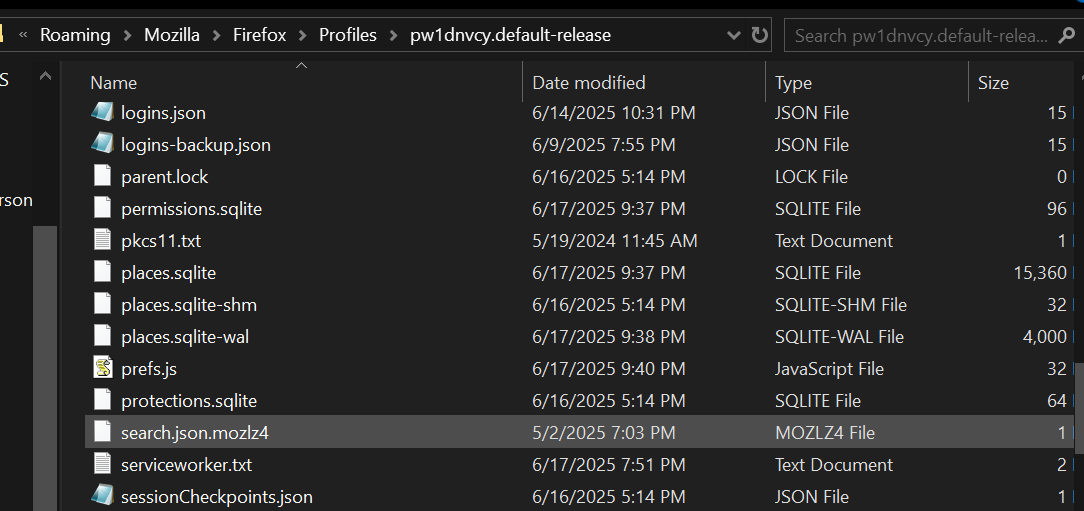Click the 6/17/2025 9:38 PM date cell

click(x=608, y=337)
